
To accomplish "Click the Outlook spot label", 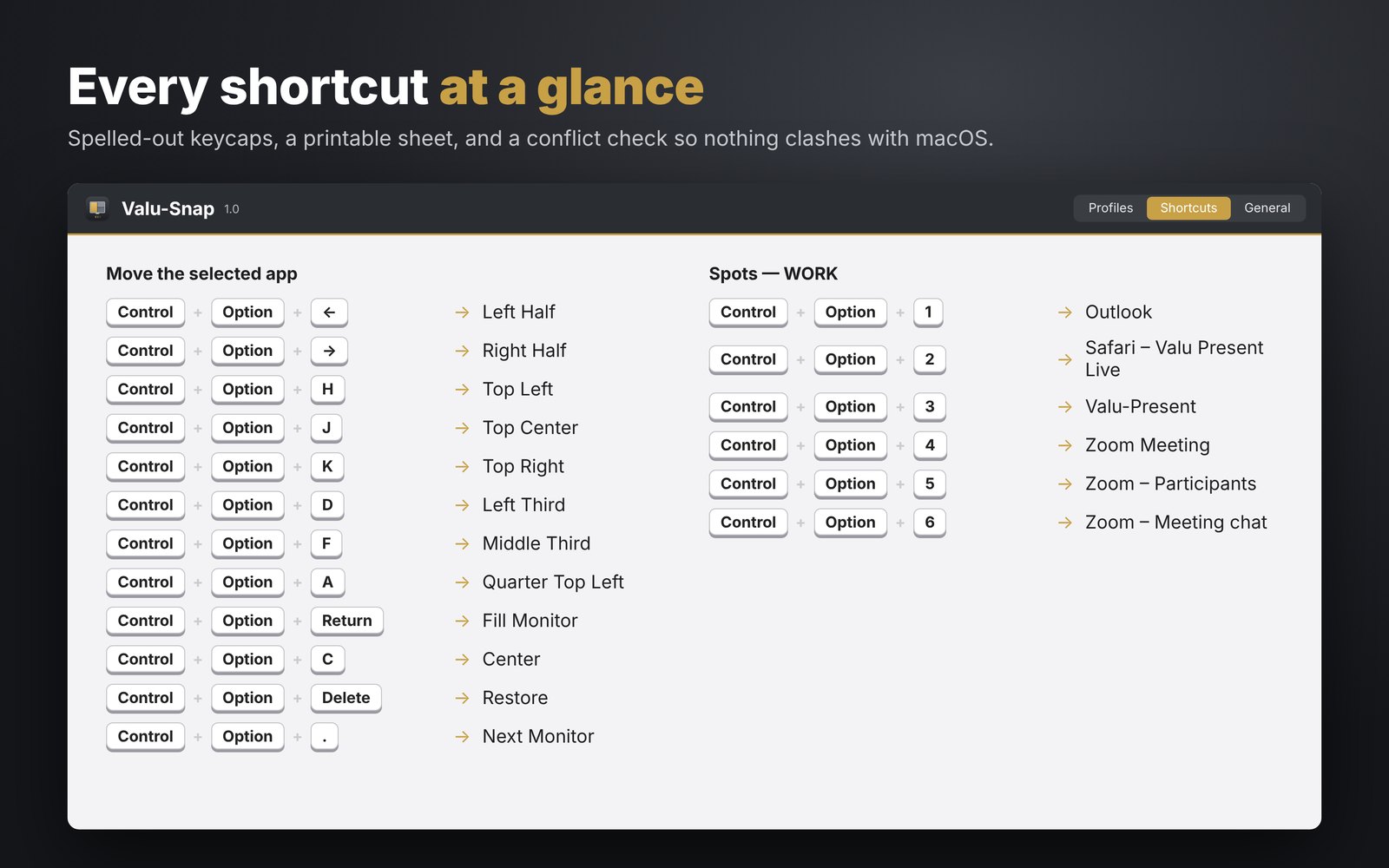I will [x=1118, y=312].
